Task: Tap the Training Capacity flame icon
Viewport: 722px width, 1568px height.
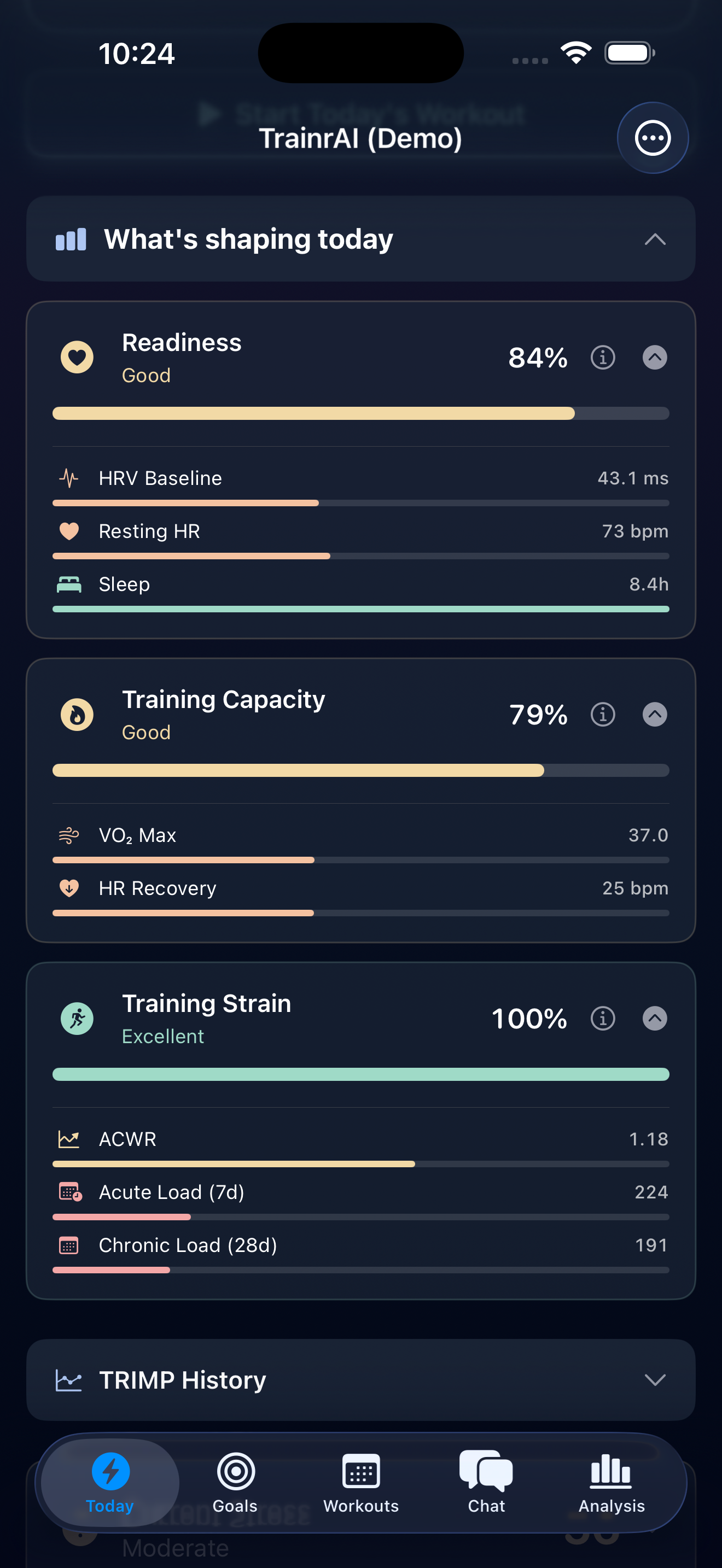Action: pyautogui.click(x=77, y=715)
